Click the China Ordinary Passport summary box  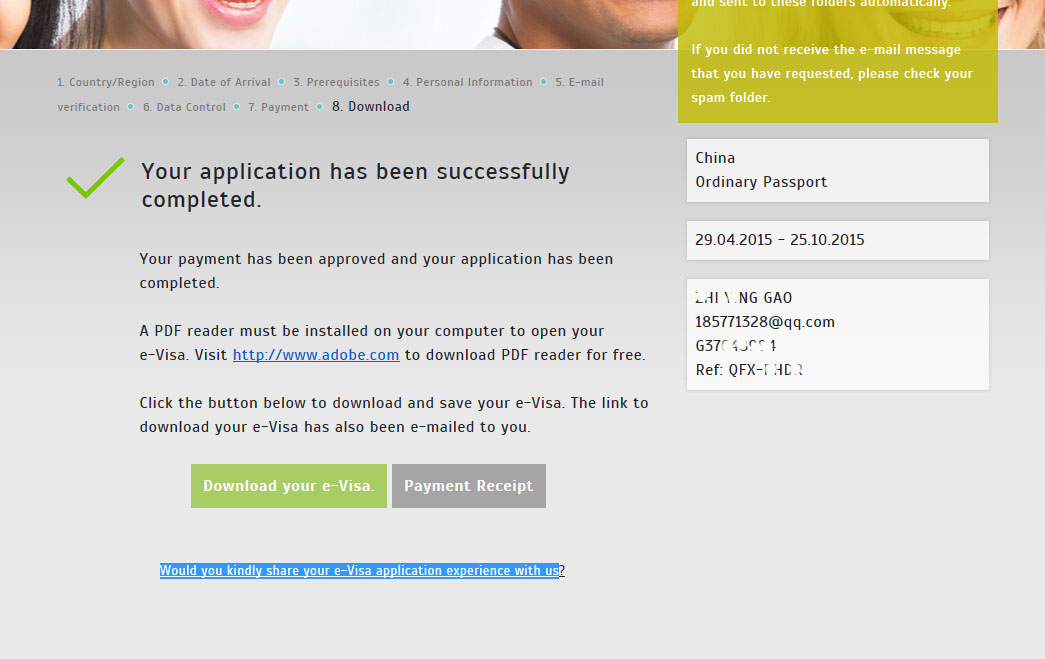[x=837, y=170]
